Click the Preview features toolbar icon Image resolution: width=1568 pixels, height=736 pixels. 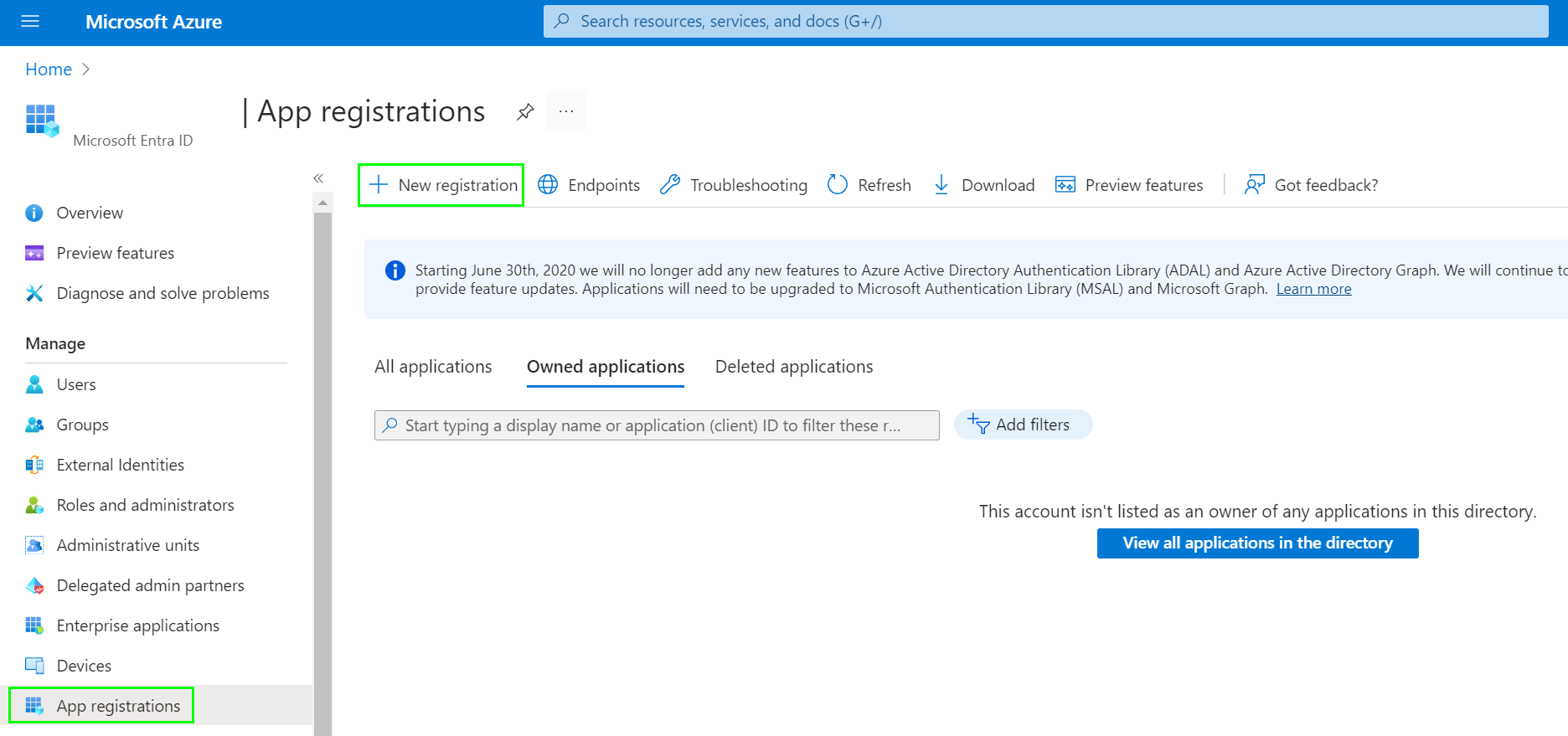(1065, 185)
